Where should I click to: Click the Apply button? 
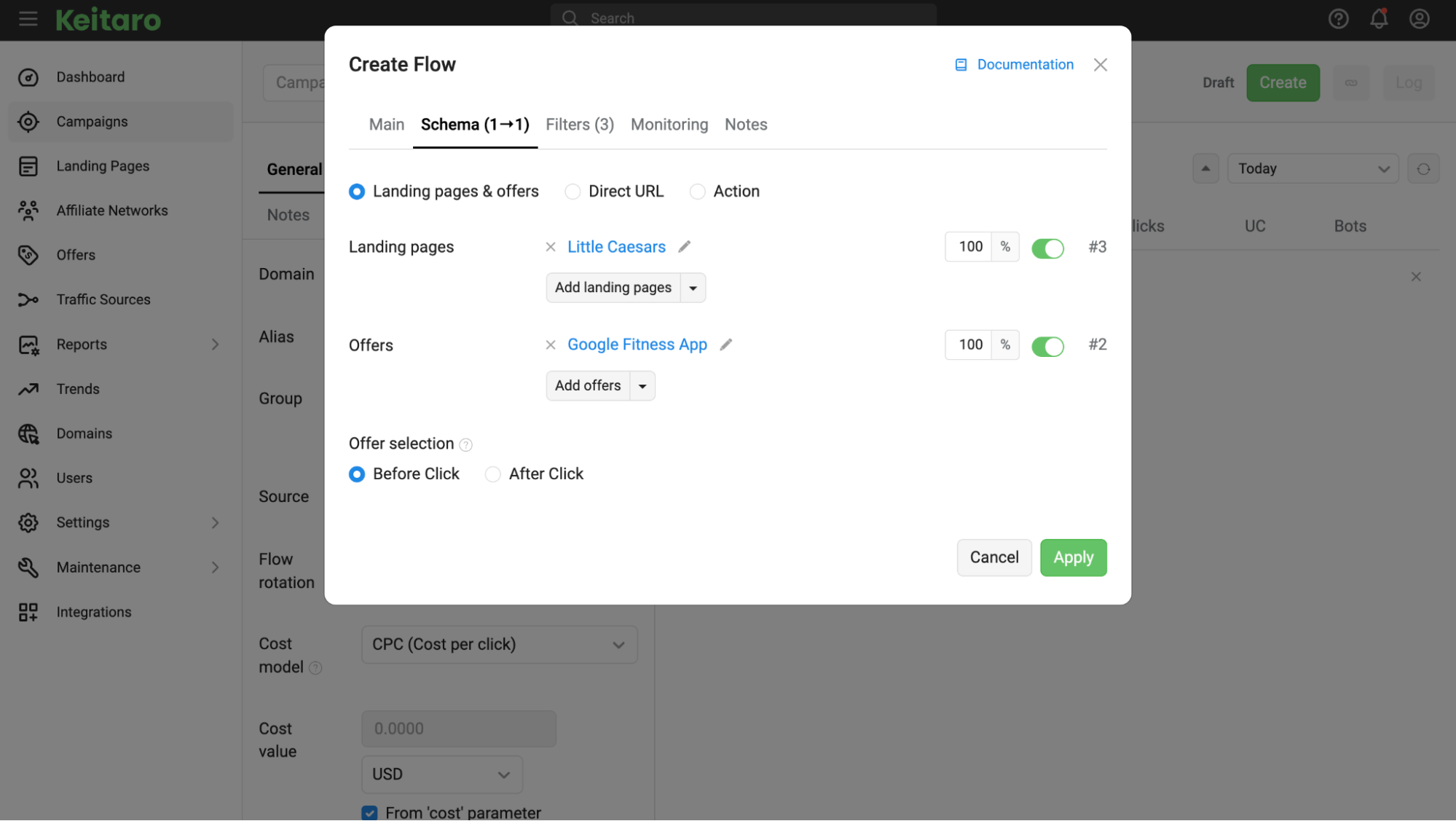(1073, 558)
